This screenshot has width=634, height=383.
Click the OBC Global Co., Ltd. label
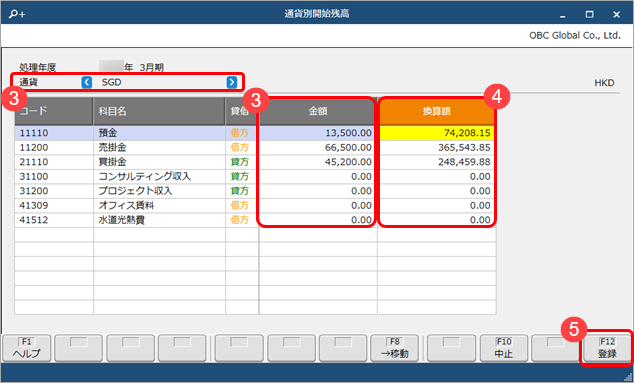[x=575, y=36]
